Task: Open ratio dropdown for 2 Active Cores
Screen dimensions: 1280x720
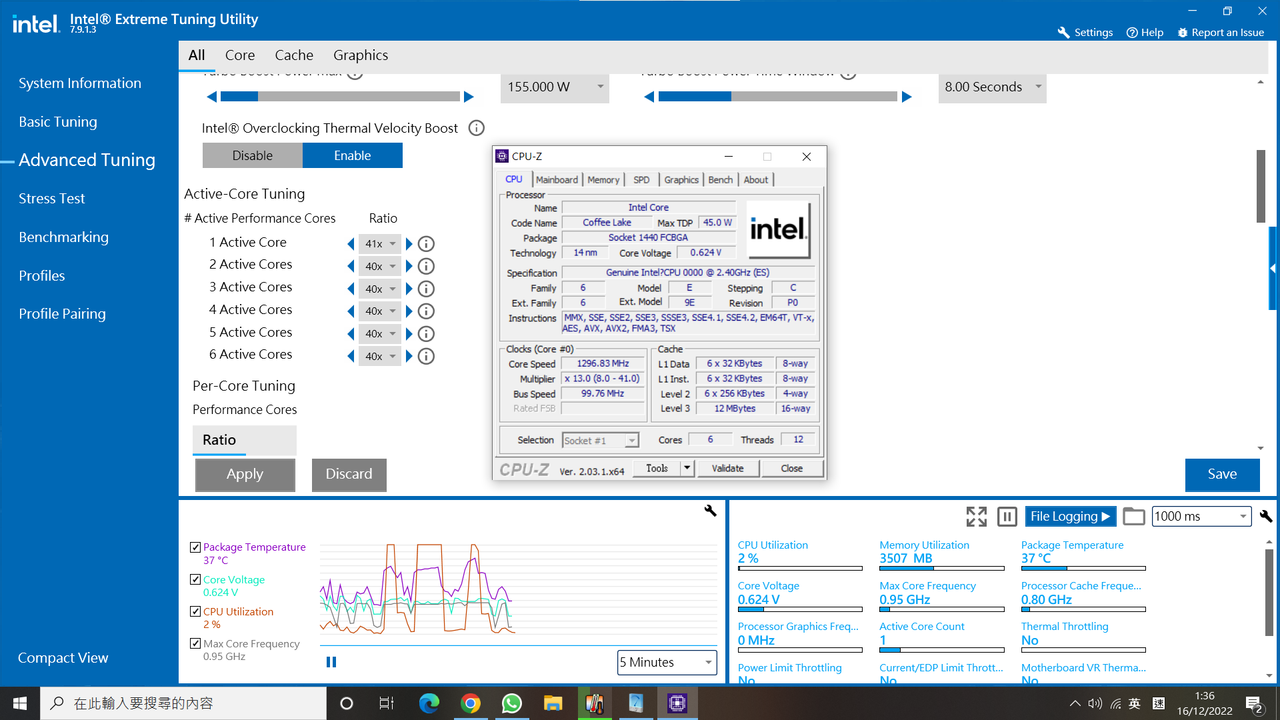Action: (380, 266)
